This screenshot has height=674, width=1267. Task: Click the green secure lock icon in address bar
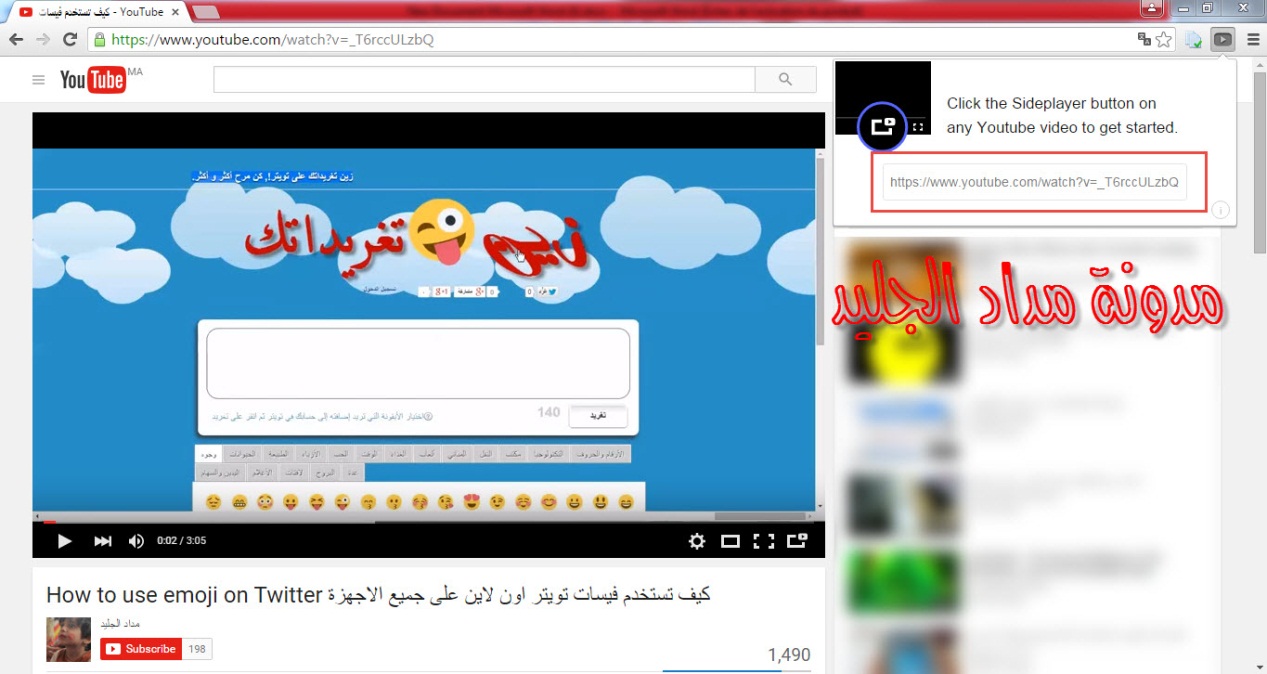[98, 40]
